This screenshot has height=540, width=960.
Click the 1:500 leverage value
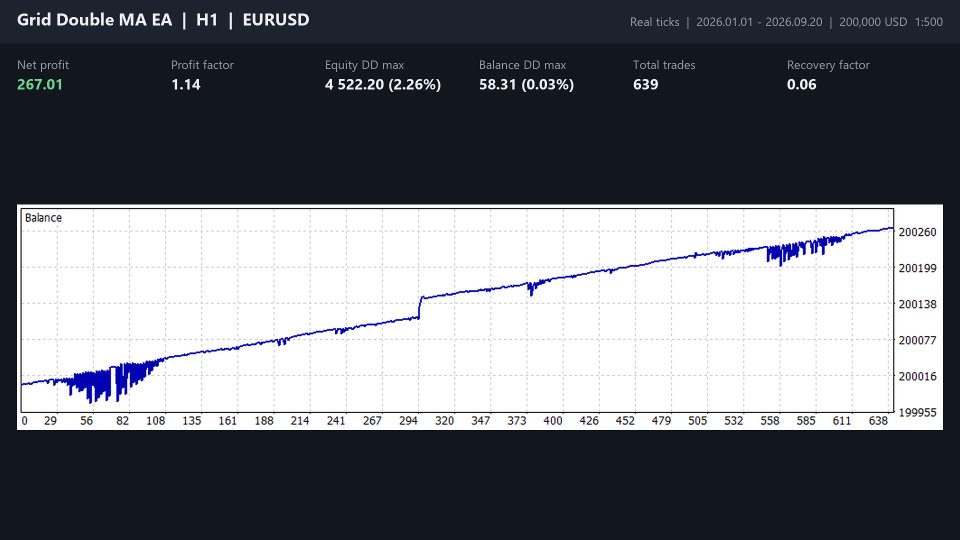[x=929, y=22]
